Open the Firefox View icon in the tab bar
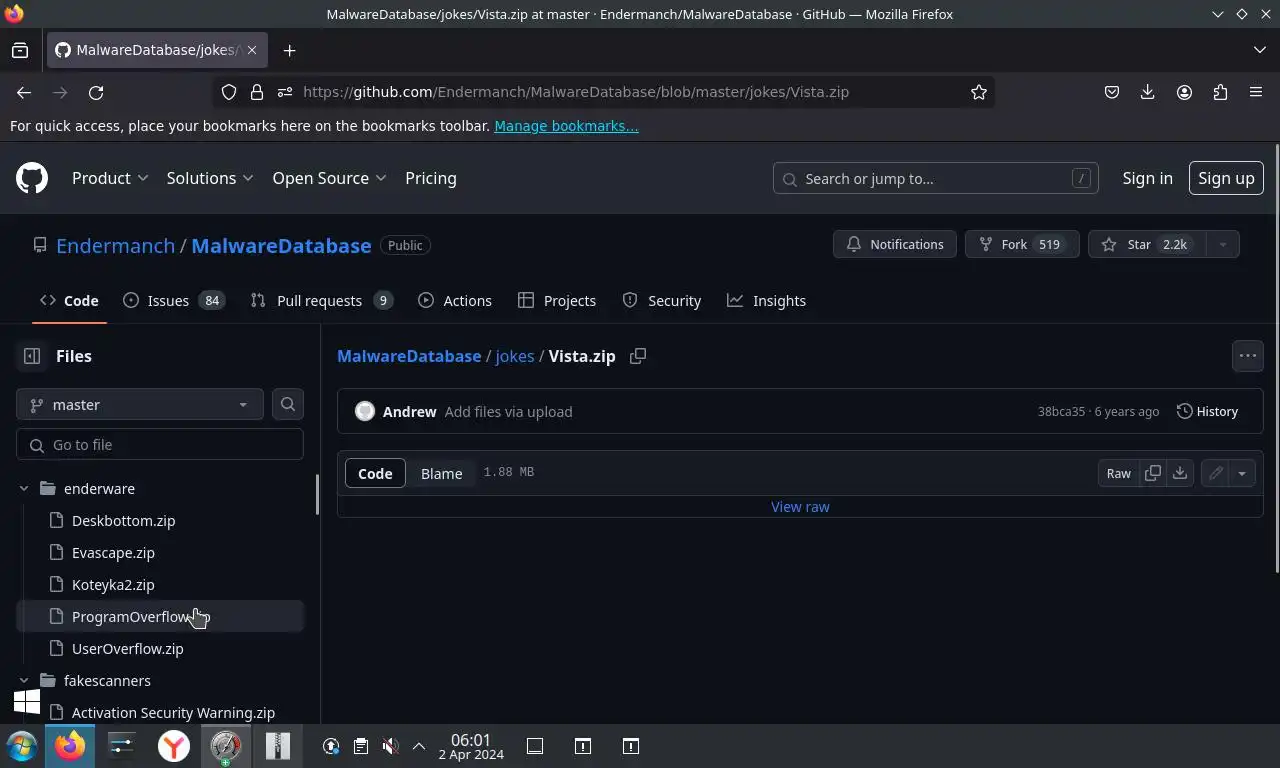1280x768 pixels. coord(20,50)
